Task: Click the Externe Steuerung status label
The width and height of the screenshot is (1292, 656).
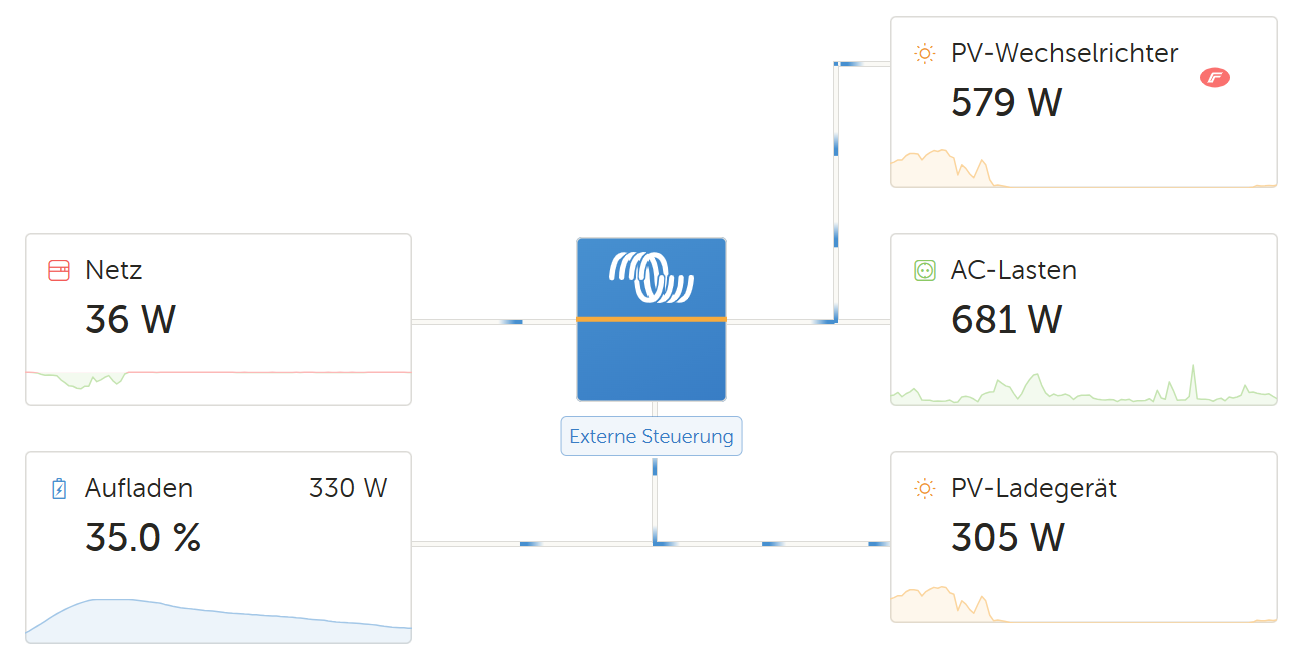Action: tap(651, 436)
